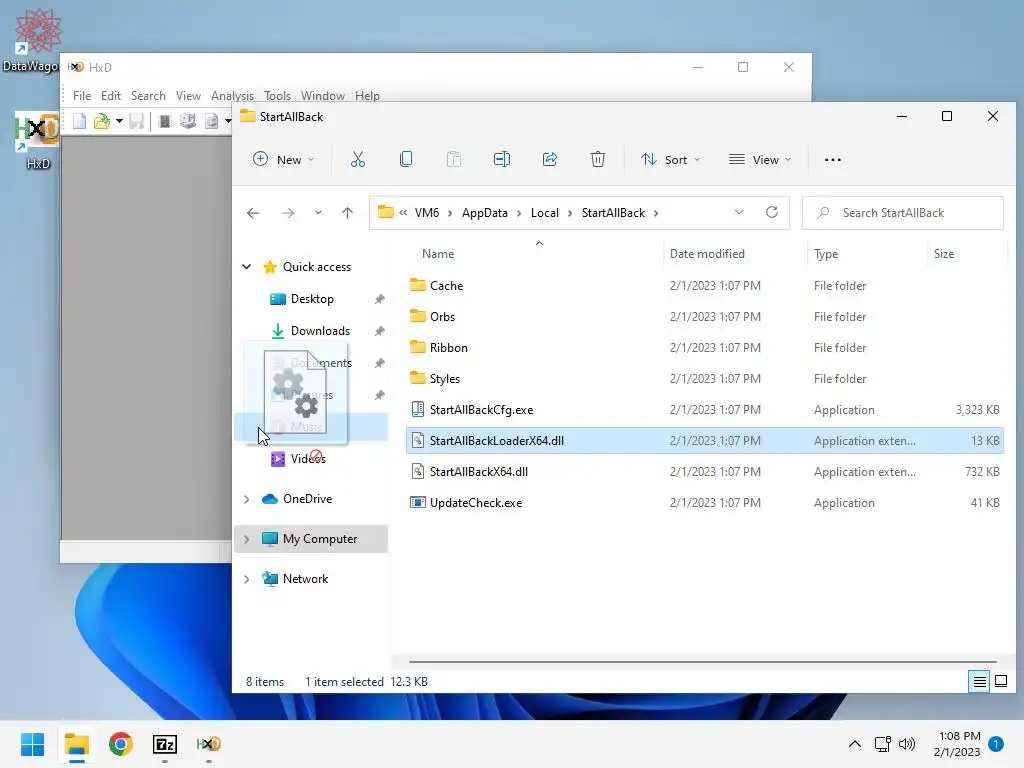Launch Google Chrome from taskbar
This screenshot has width=1024, height=768.
point(121,744)
